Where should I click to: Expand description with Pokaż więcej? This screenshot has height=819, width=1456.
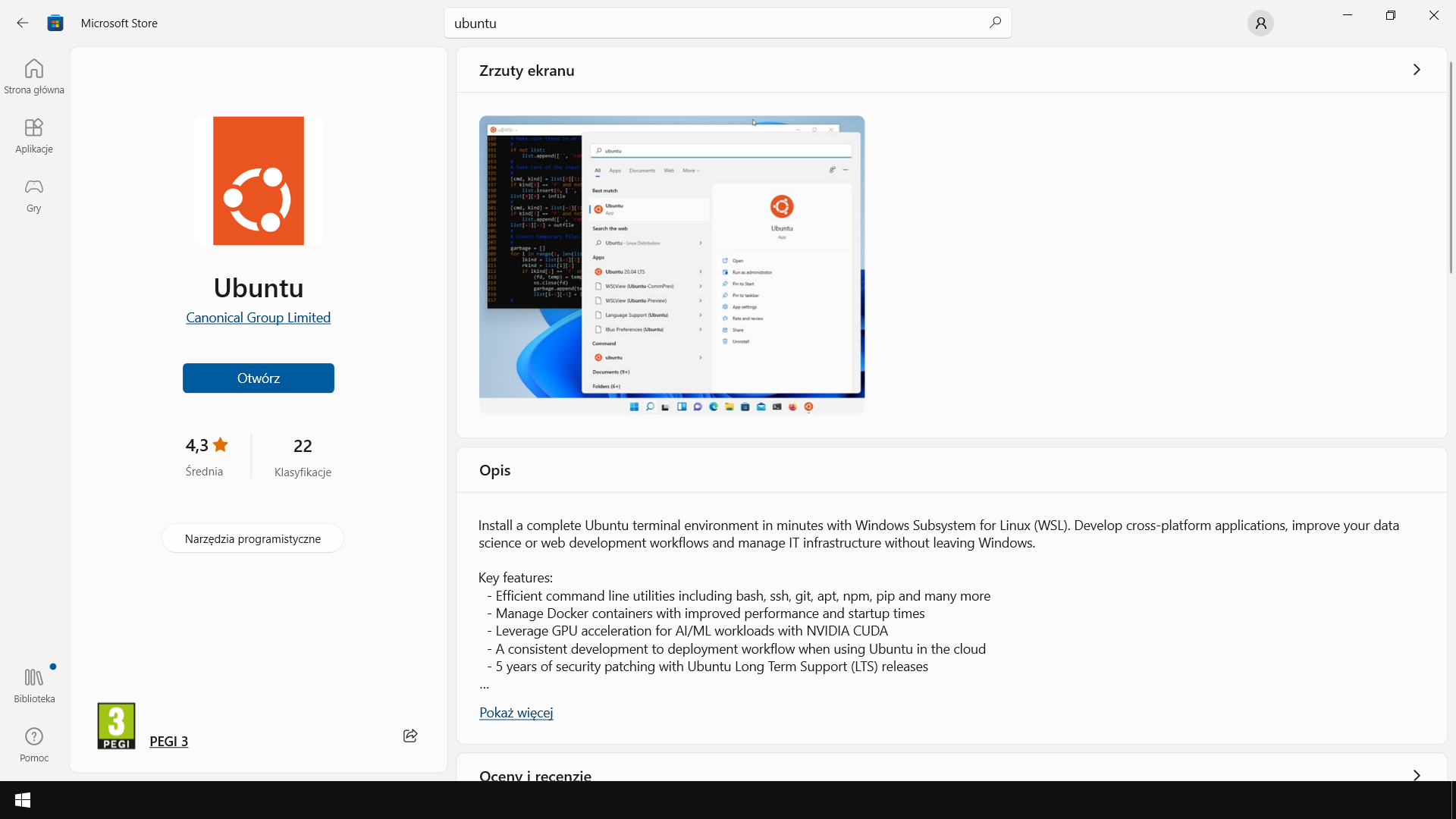click(x=516, y=712)
